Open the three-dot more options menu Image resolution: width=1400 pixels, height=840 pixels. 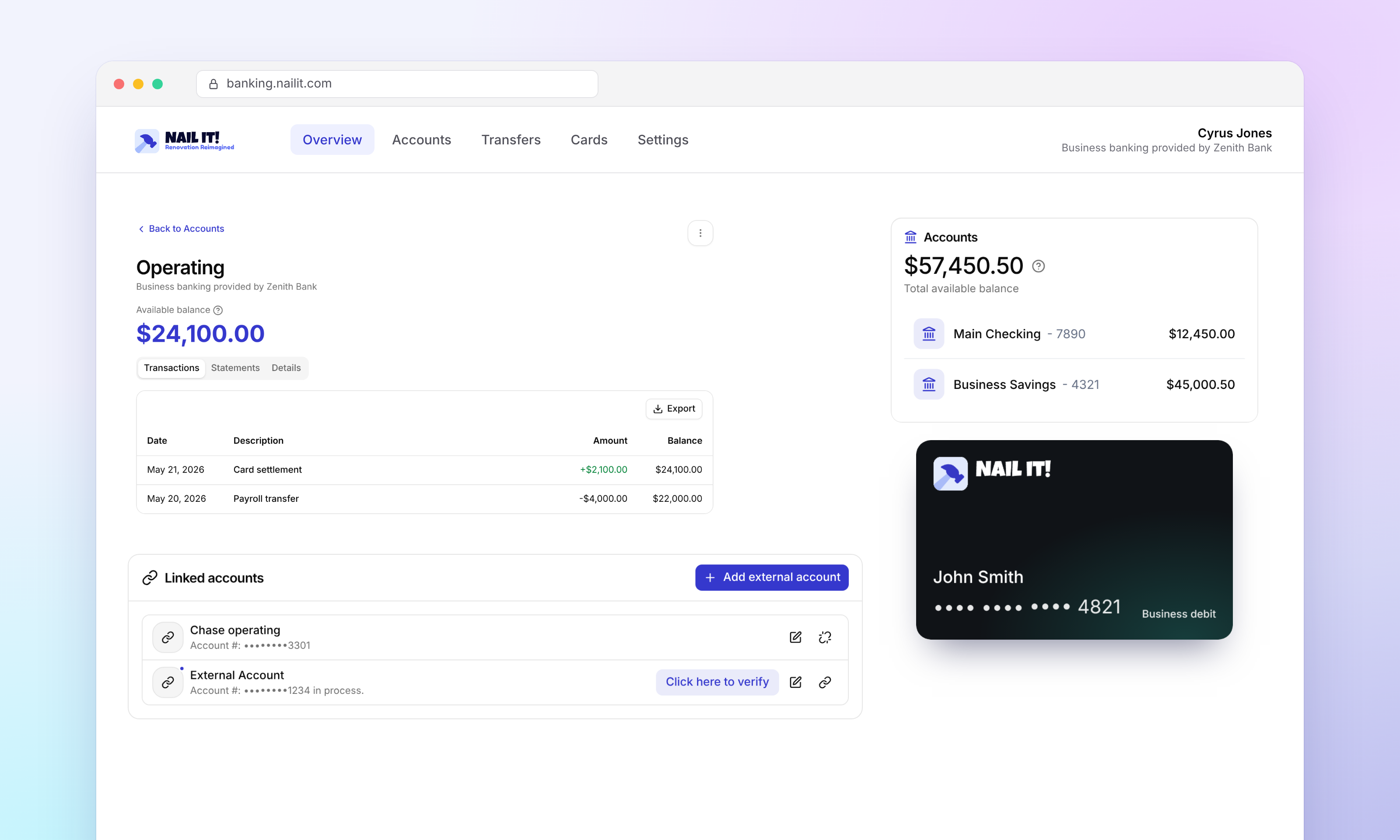point(700,233)
